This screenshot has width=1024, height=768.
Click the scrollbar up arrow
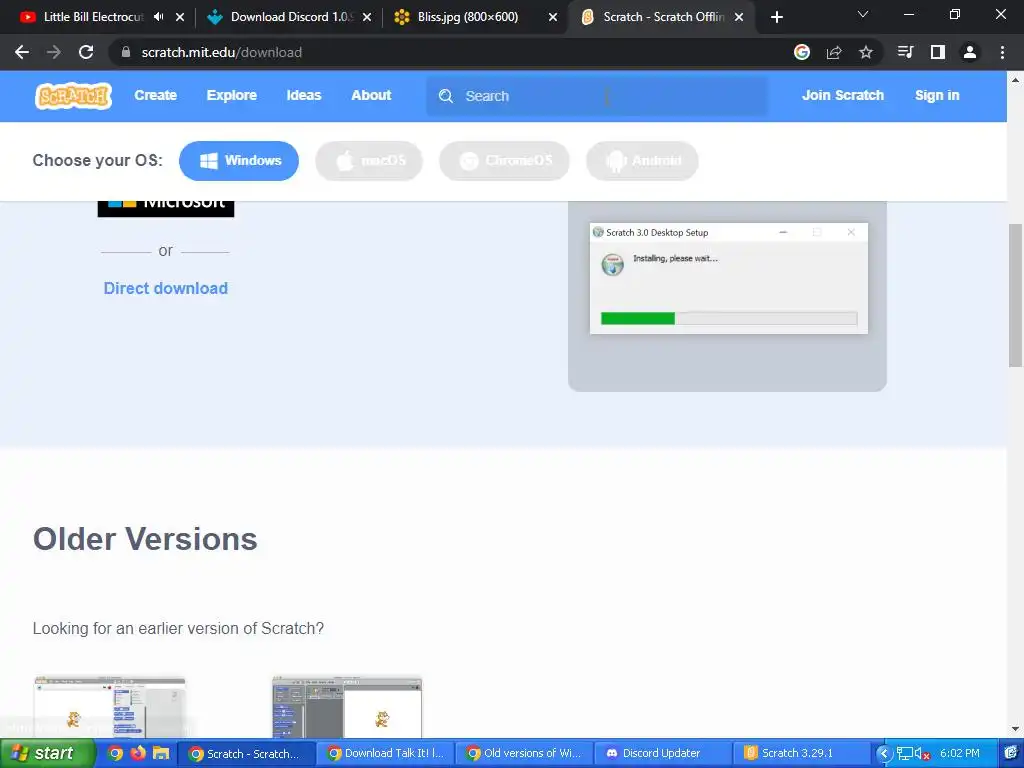[1016, 80]
